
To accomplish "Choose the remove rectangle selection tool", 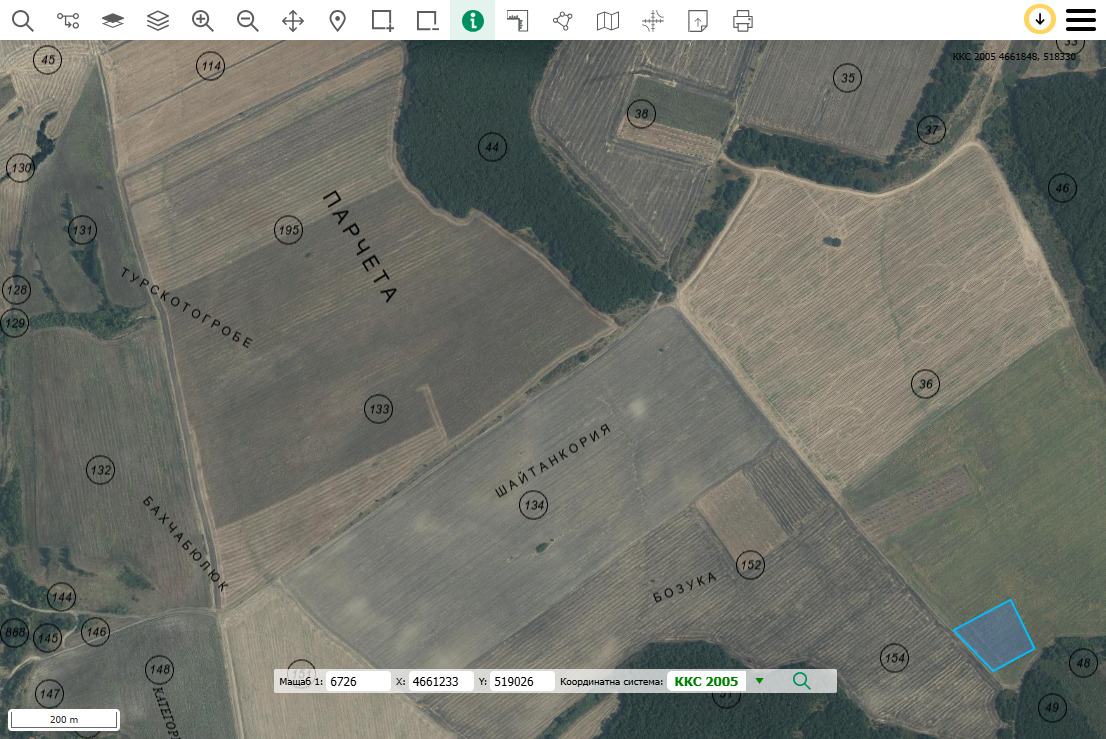I will pyautogui.click(x=428, y=20).
